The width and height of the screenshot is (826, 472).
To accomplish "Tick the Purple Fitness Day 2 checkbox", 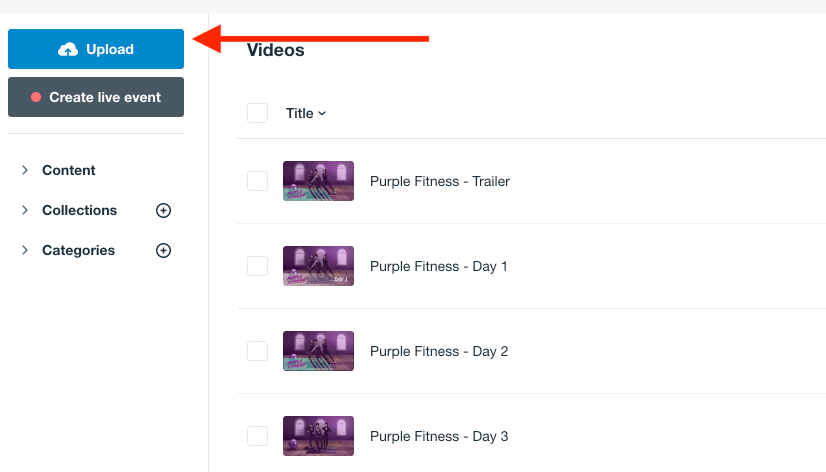I will pos(258,351).
